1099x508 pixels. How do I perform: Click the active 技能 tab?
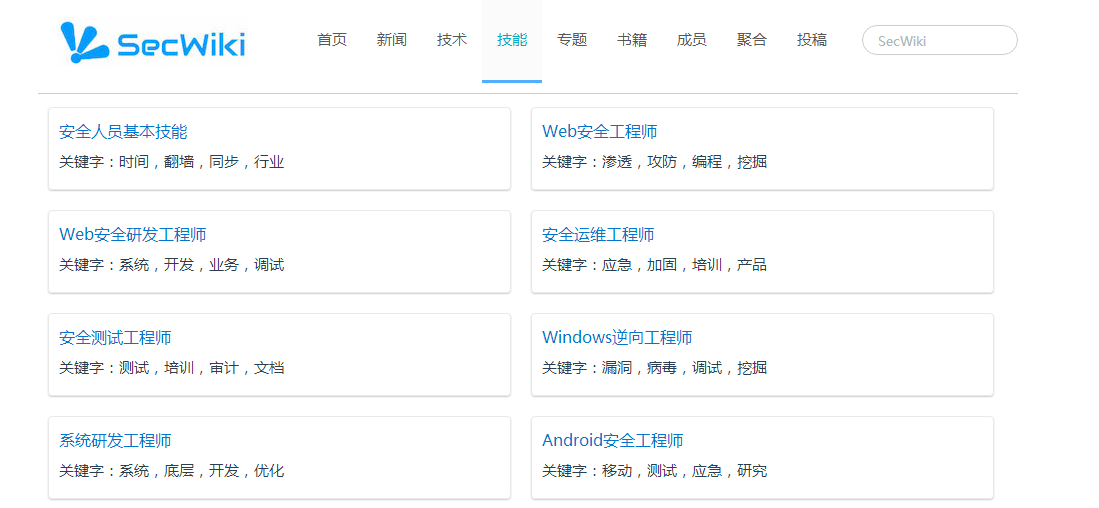[512, 40]
